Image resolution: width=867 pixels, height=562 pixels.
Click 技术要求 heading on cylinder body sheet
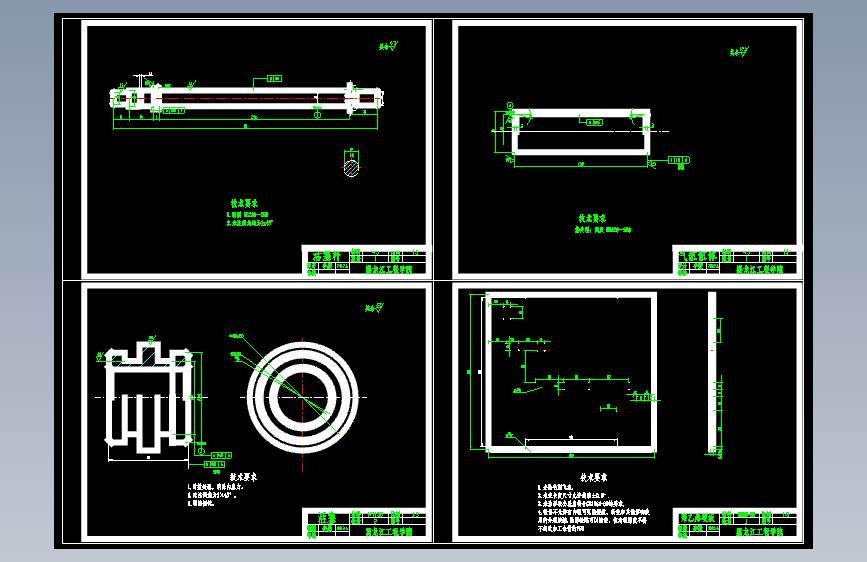[x=592, y=218]
